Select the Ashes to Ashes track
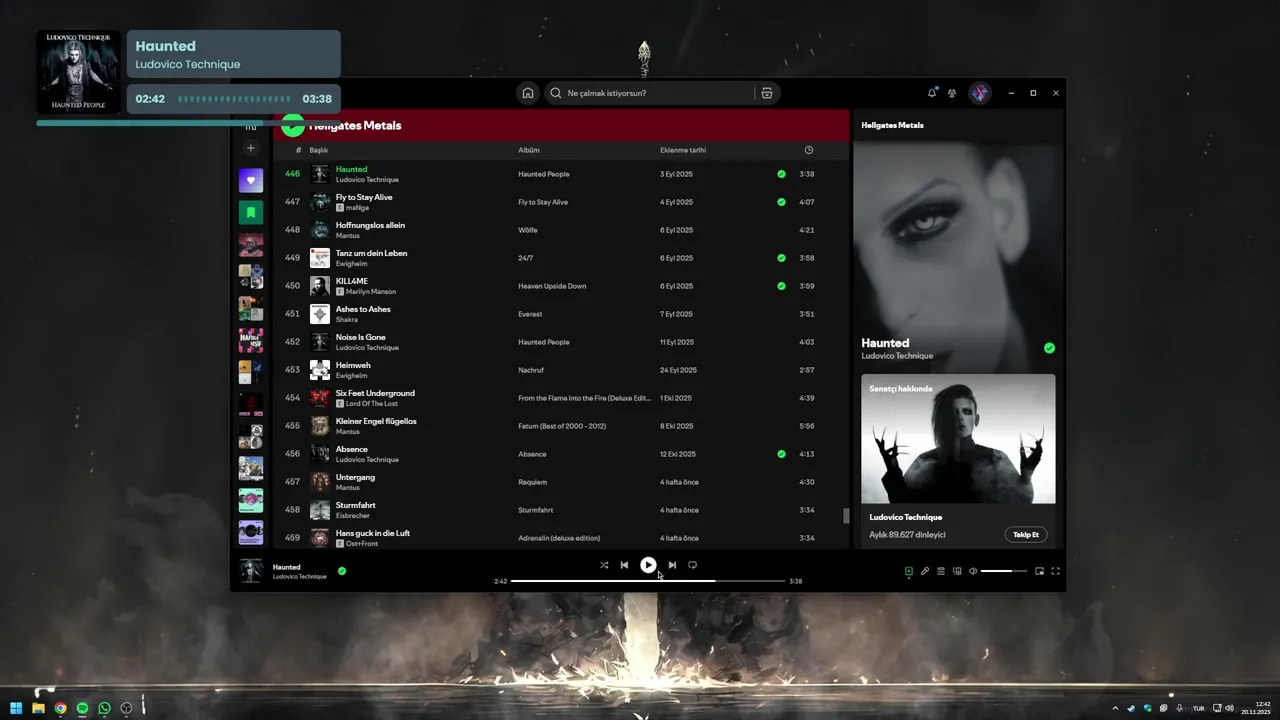The width and height of the screenshot is (1280, 720). coord(363,309)
